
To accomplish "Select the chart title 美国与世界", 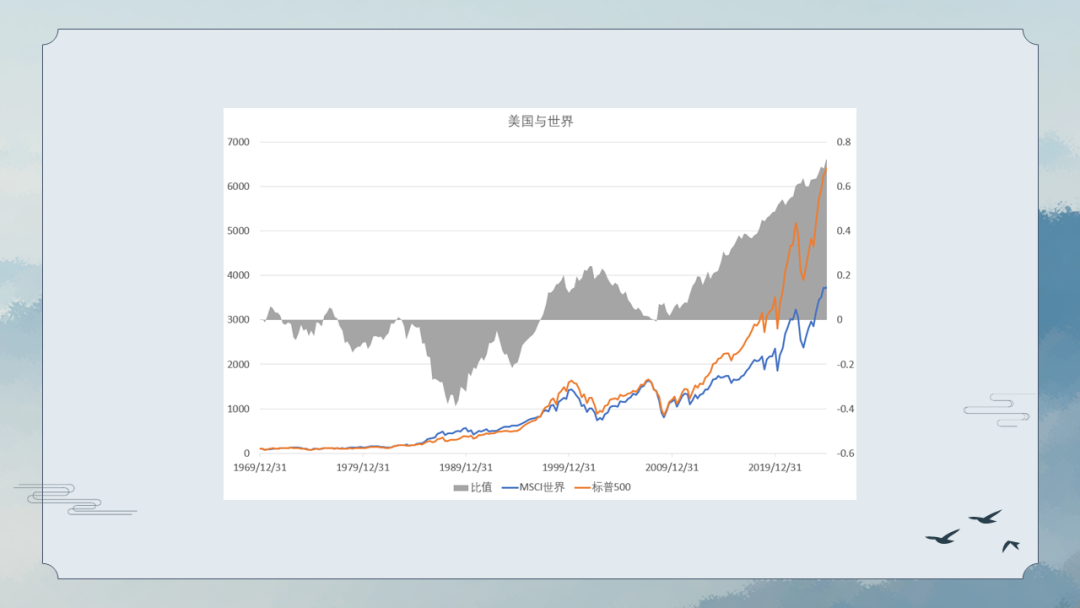I will point(541,121).
